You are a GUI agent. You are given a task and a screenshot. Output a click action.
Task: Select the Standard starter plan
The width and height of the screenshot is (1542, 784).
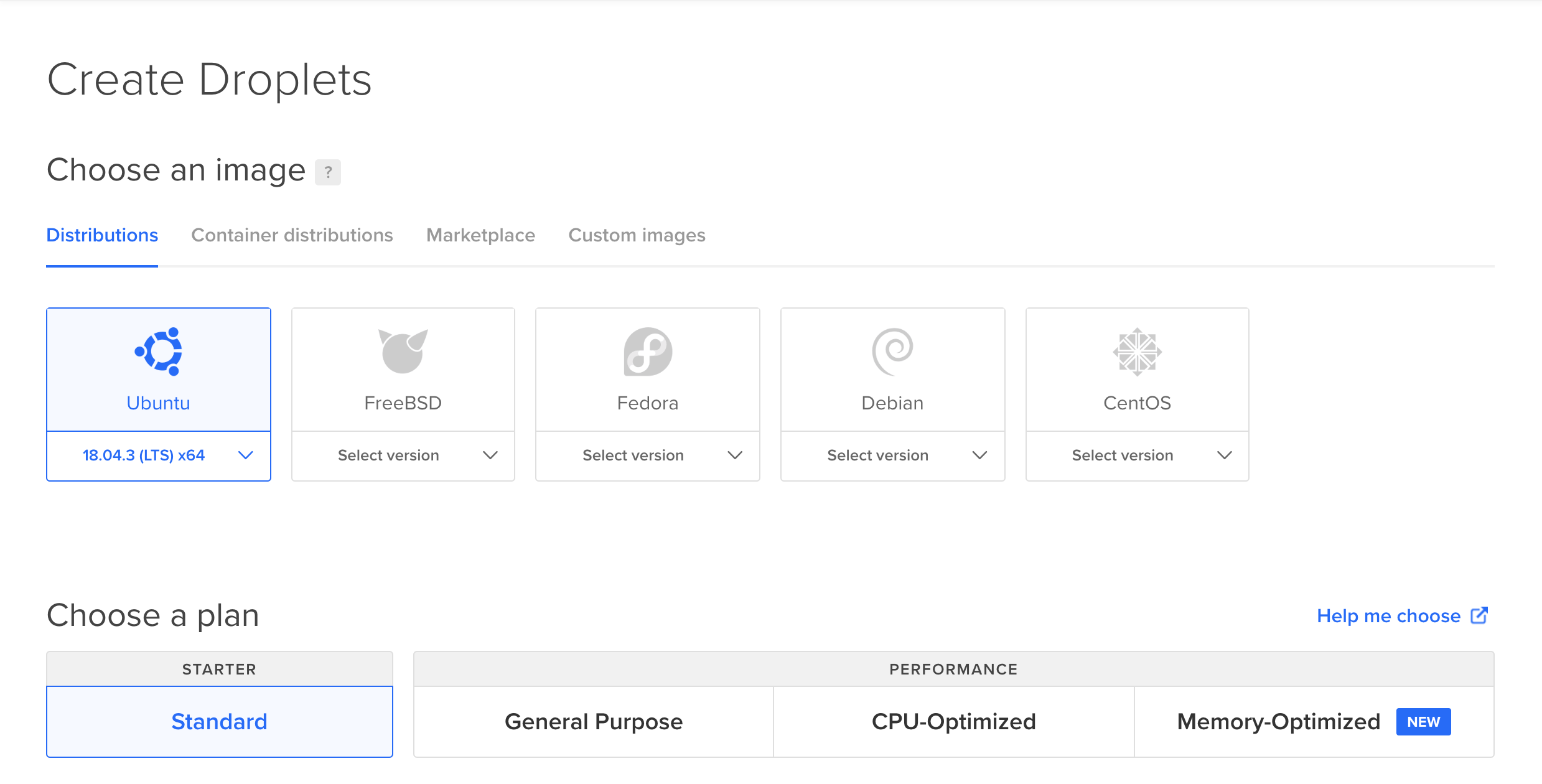click(x=219, y=722)
